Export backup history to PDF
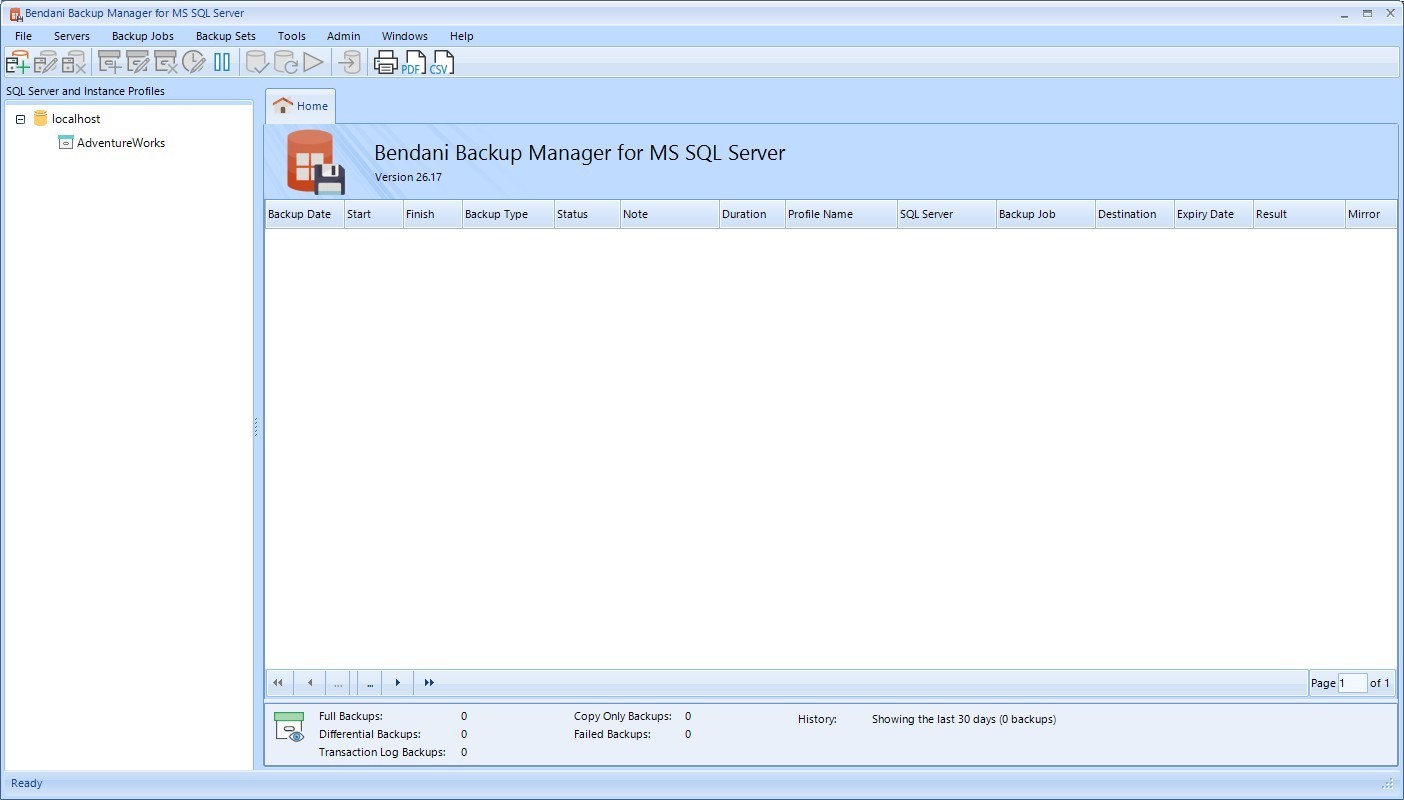 coord(413,63)
